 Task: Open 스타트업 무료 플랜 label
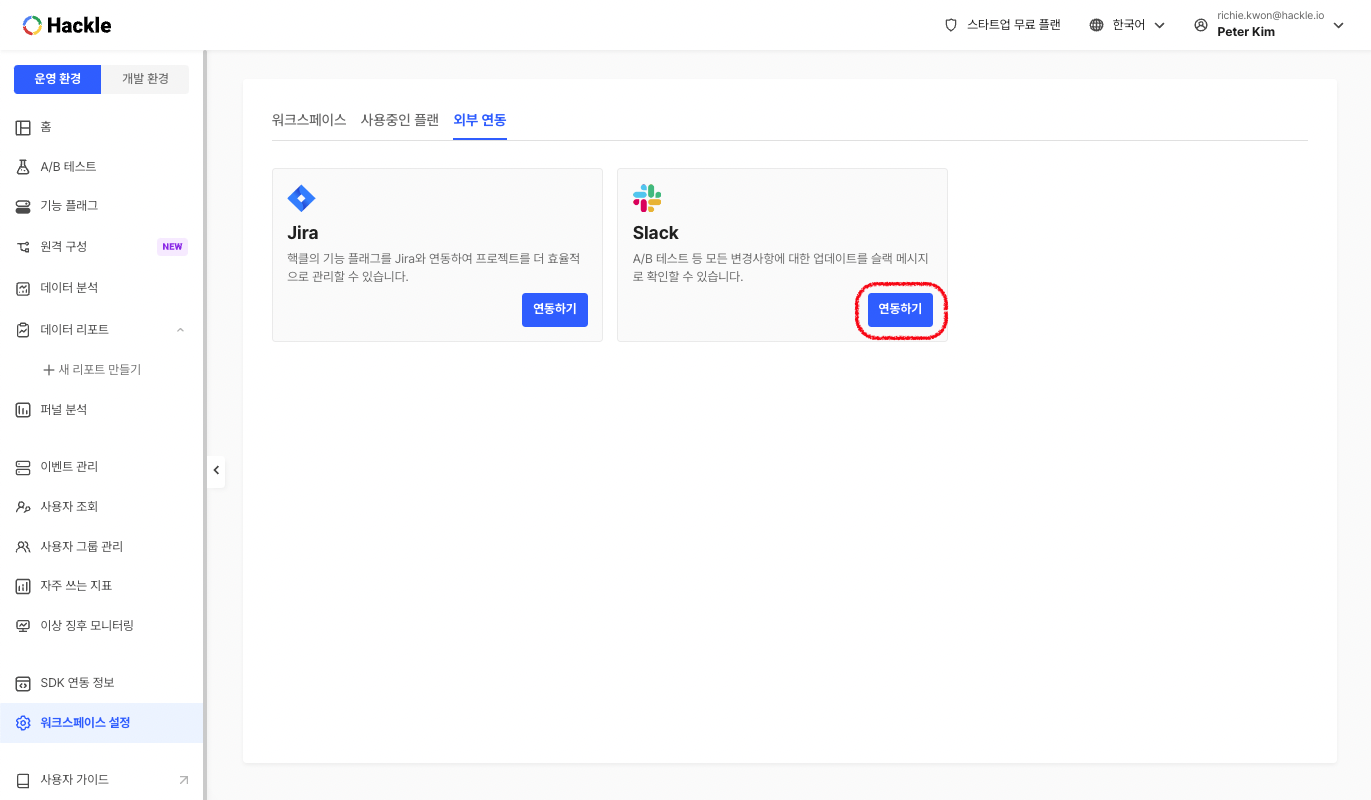pos(1014,25)
